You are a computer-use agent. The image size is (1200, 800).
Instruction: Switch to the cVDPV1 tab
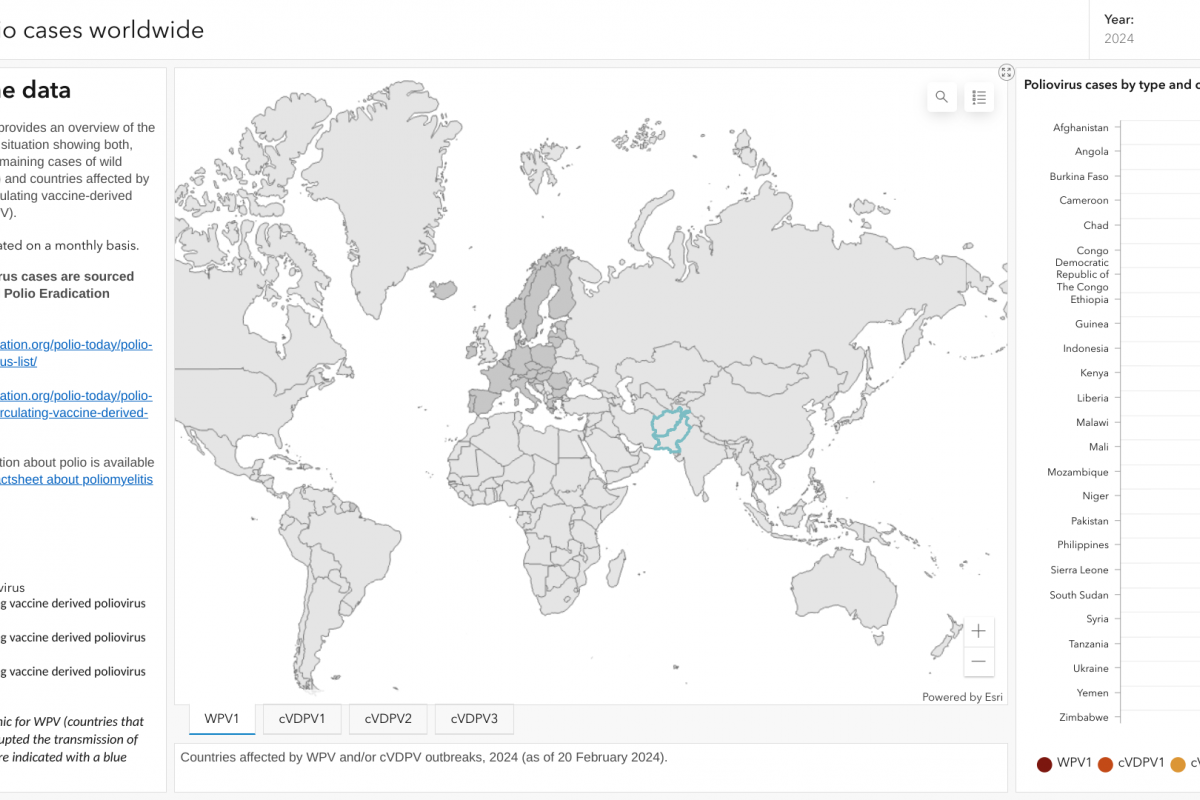point(302,718)
